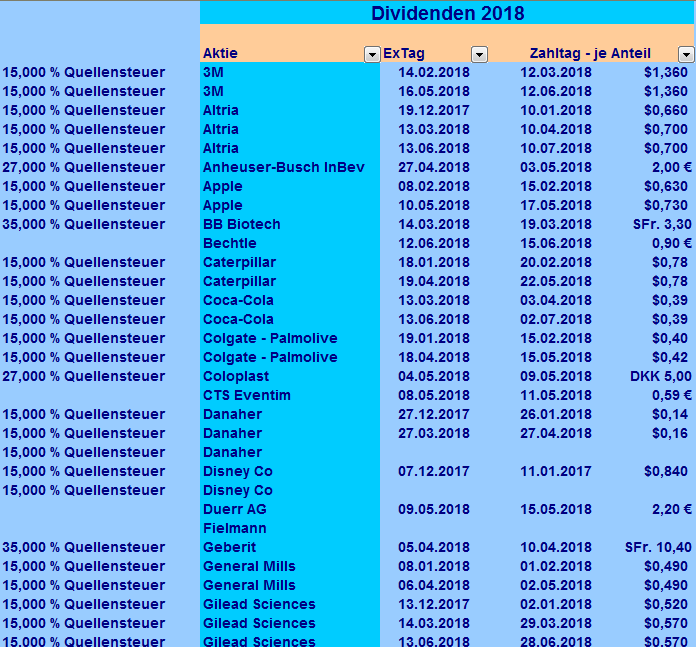Viewport: 696px width, 647px height.
Task: Select Quellensteuer cell in BB Biotech row
Action: pos(83,224)
